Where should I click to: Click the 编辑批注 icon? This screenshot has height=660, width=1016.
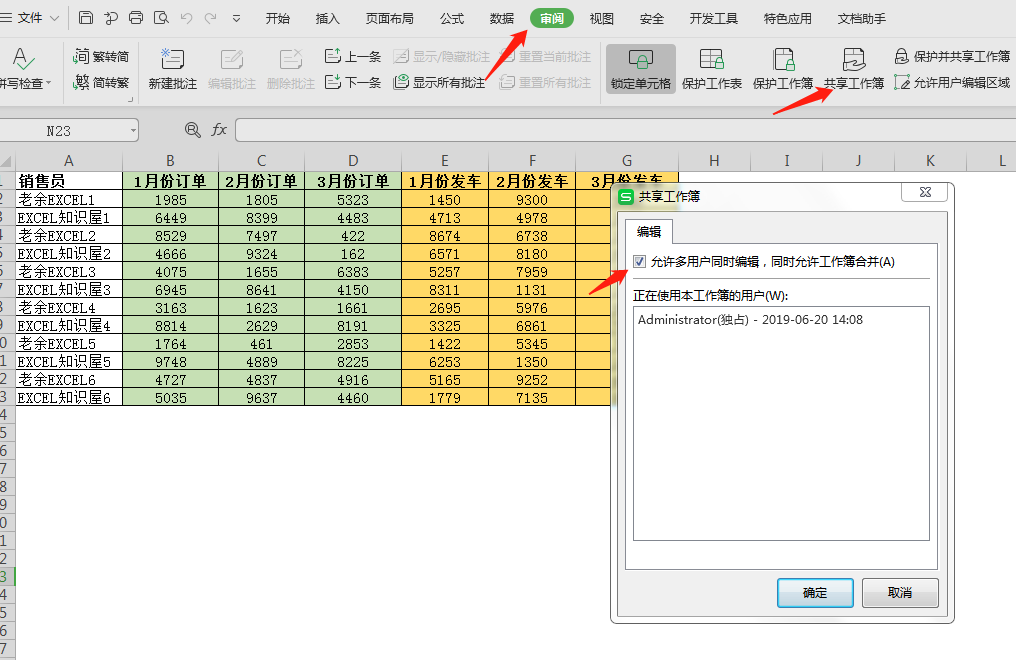point(231,68)
